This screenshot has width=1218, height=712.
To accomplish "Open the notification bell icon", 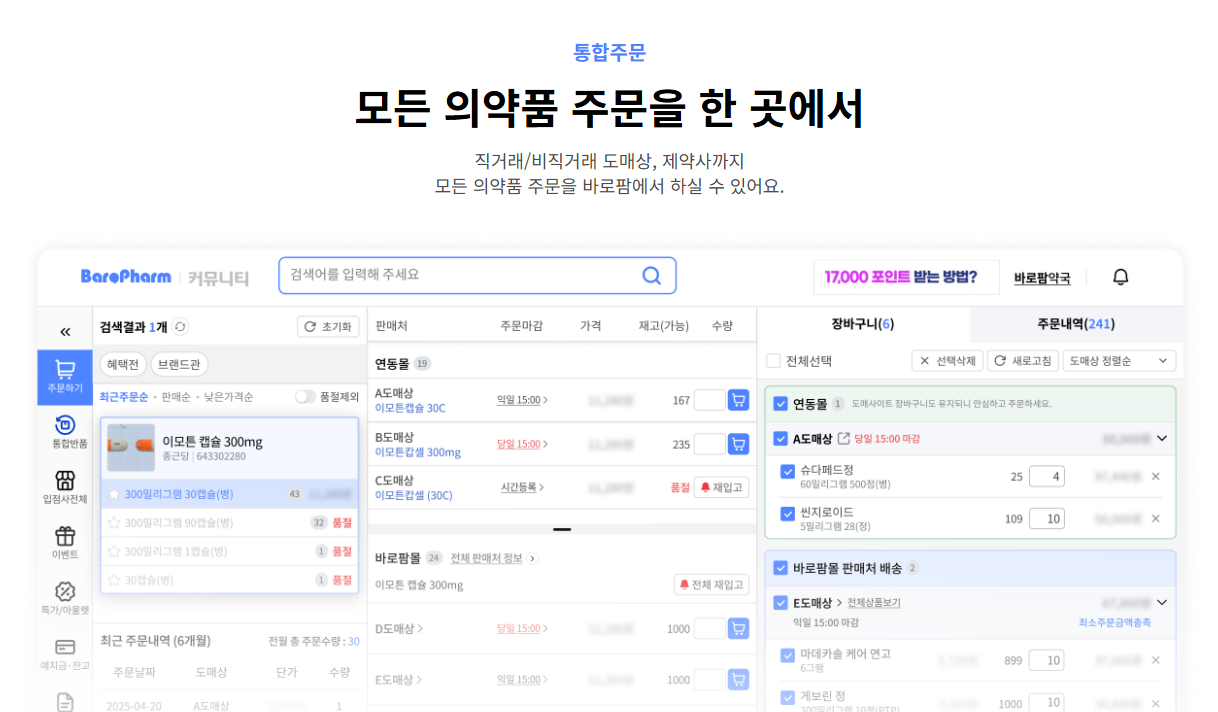I will pyautogui.click(x=1120, y=277).
